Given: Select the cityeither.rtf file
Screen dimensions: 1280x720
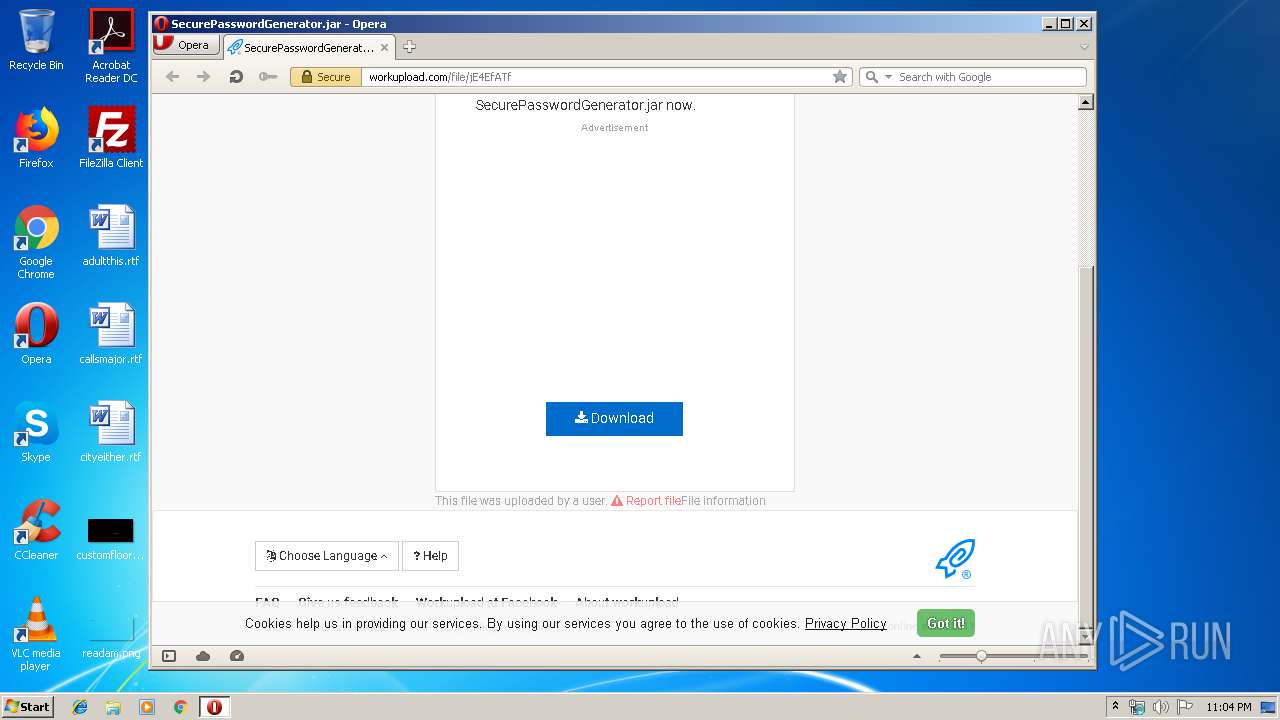Looking at the screenshot, I should pos(111,432).
